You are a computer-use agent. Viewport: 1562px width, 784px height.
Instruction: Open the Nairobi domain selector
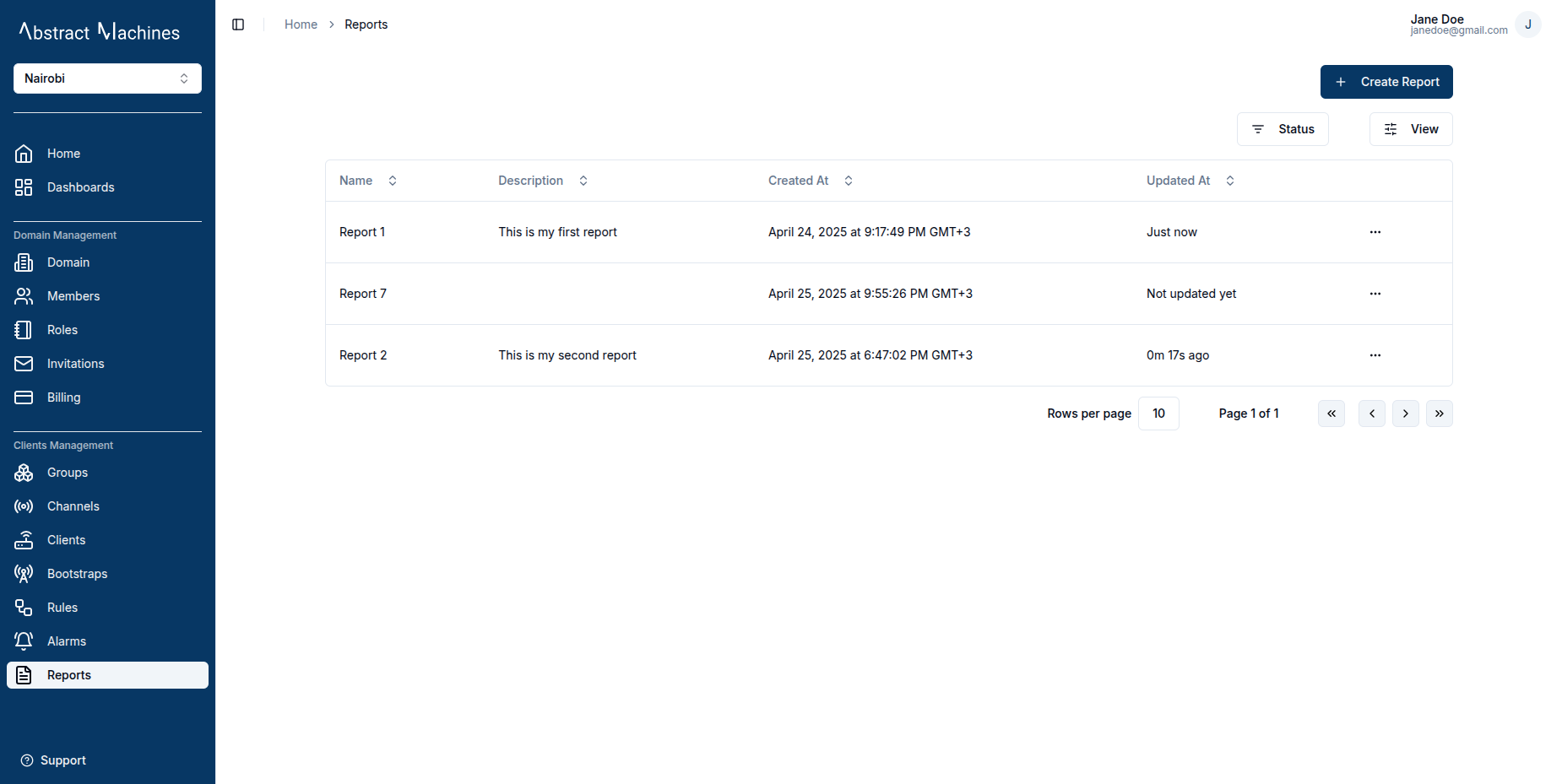(x=107, y=78)
